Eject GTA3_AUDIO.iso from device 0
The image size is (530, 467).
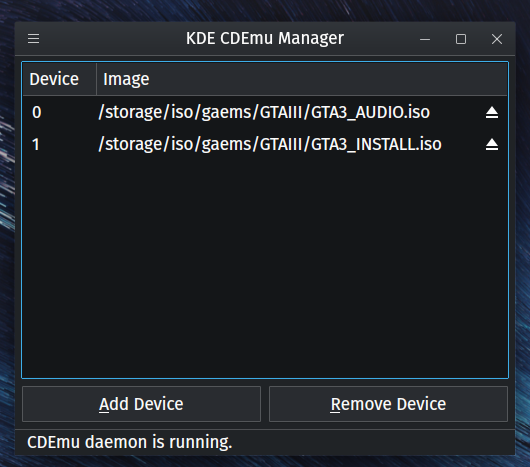tap(492, 113)
